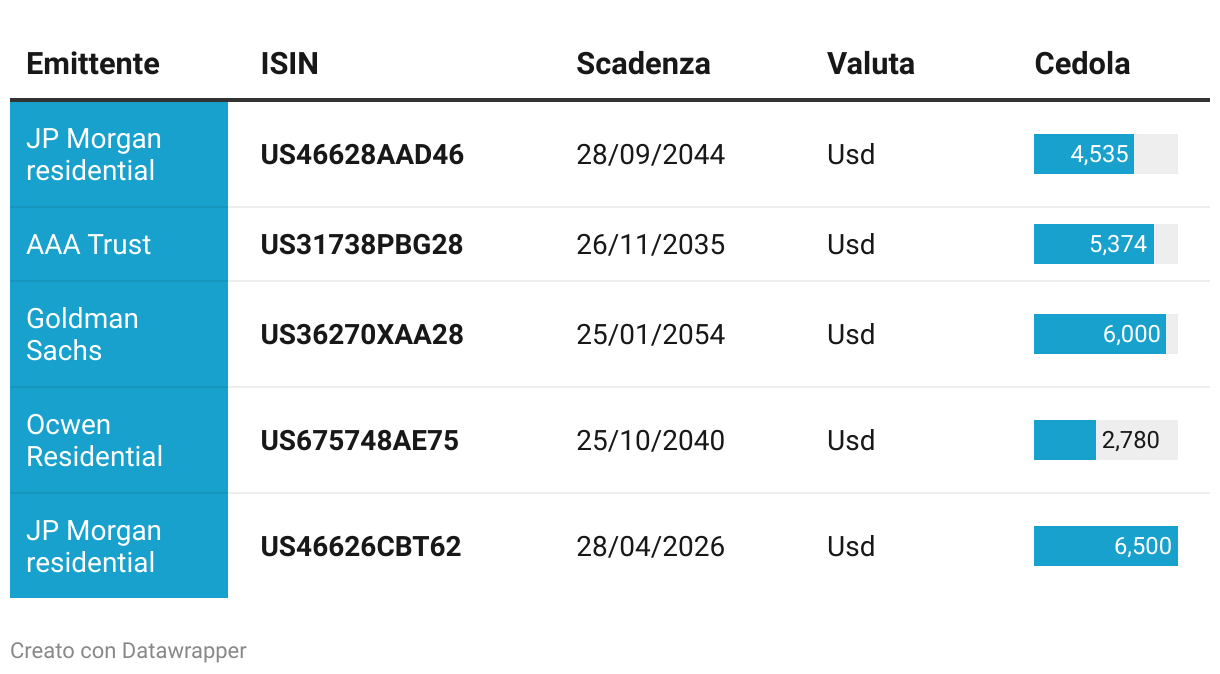Click the maturity date 25/01/2054
Image resolution: width=1220 pixels, height=674 pixels.
pos(650,335)
